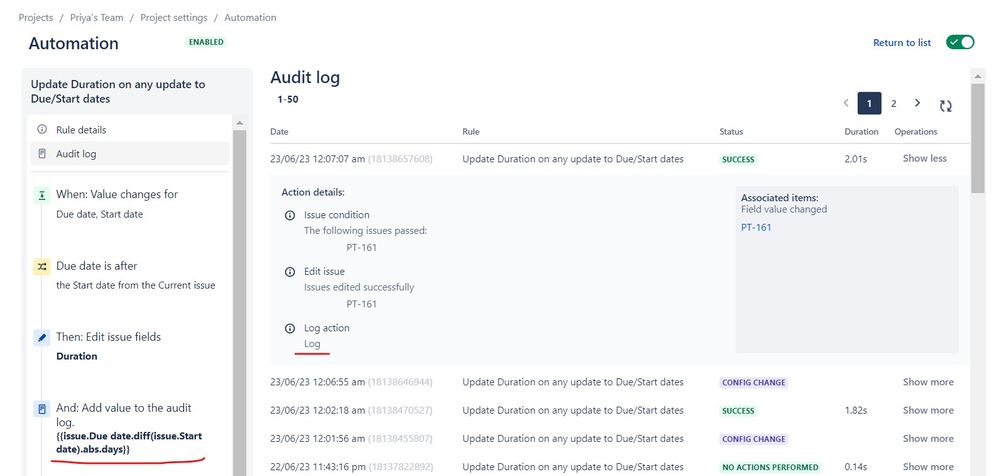Click the sidebar rule panel scrollbar

pos(240,303)
